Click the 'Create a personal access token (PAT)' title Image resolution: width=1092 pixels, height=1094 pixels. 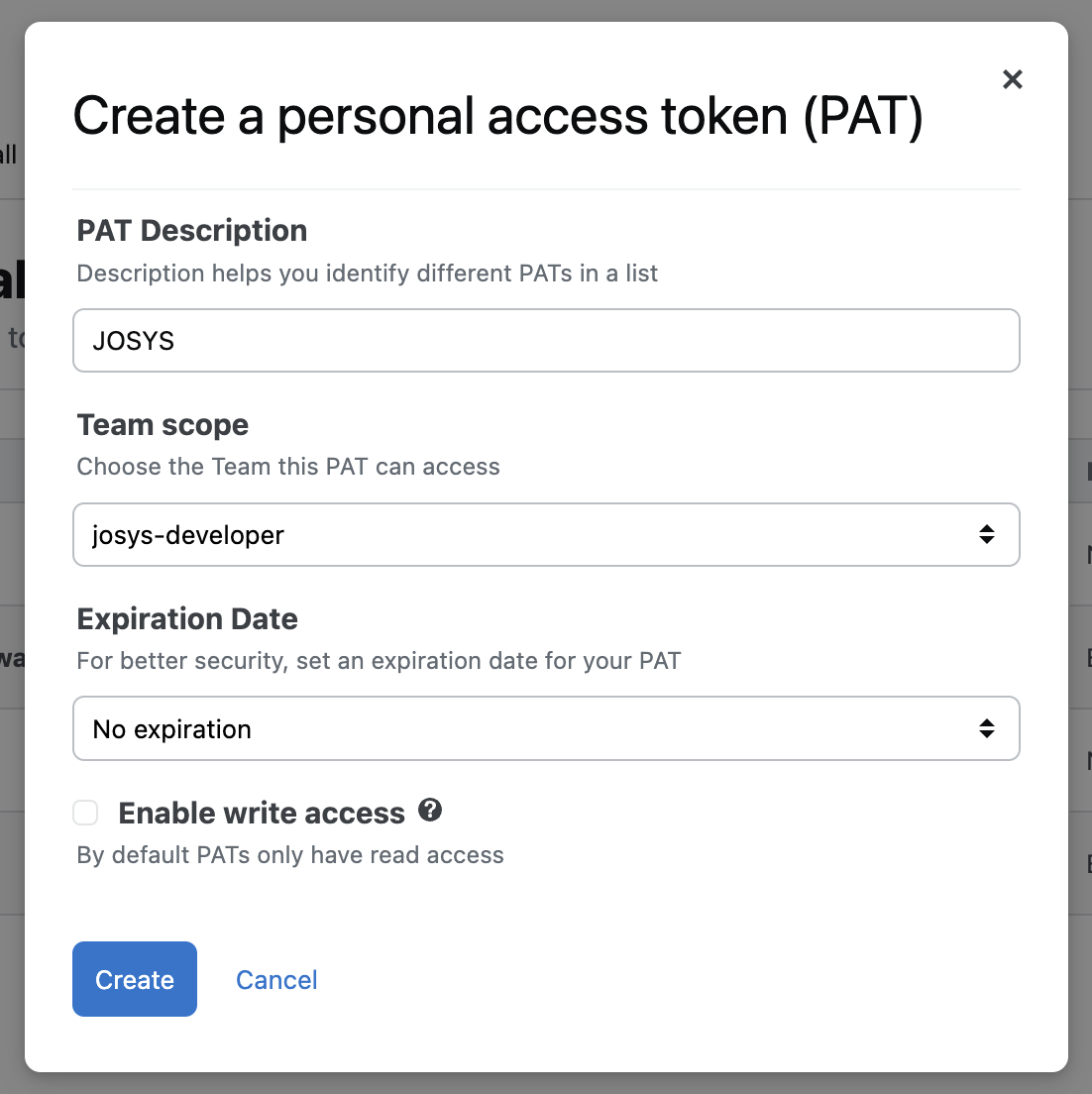[x=497, y=116]
